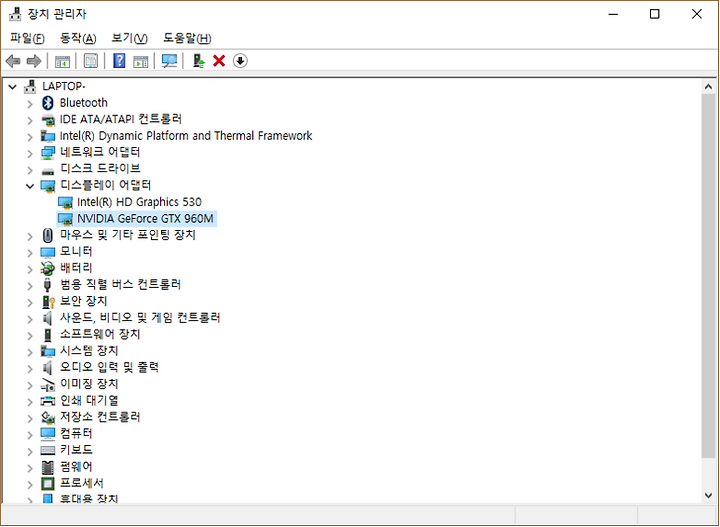720x527 pixels.
Task: Collapse the LAPTOP root node
Action: (12, 86)
